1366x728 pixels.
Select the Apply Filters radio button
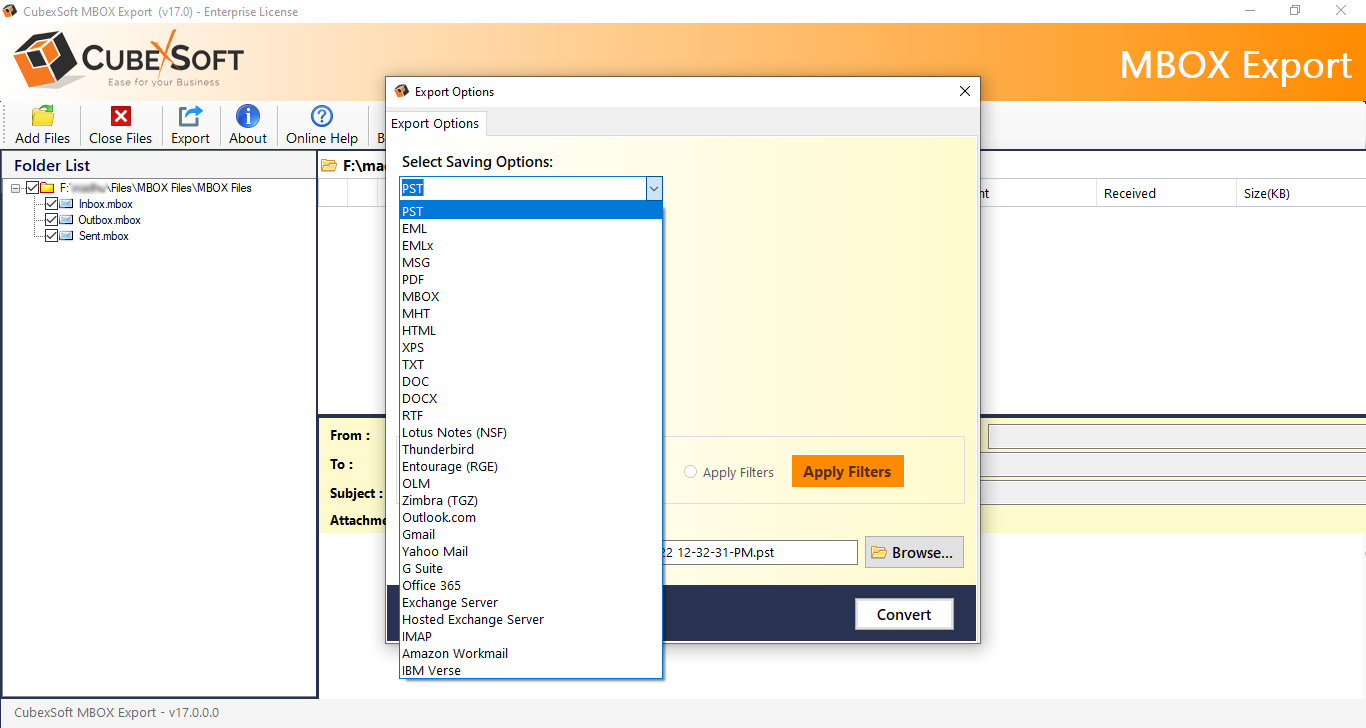click(690, 472)
